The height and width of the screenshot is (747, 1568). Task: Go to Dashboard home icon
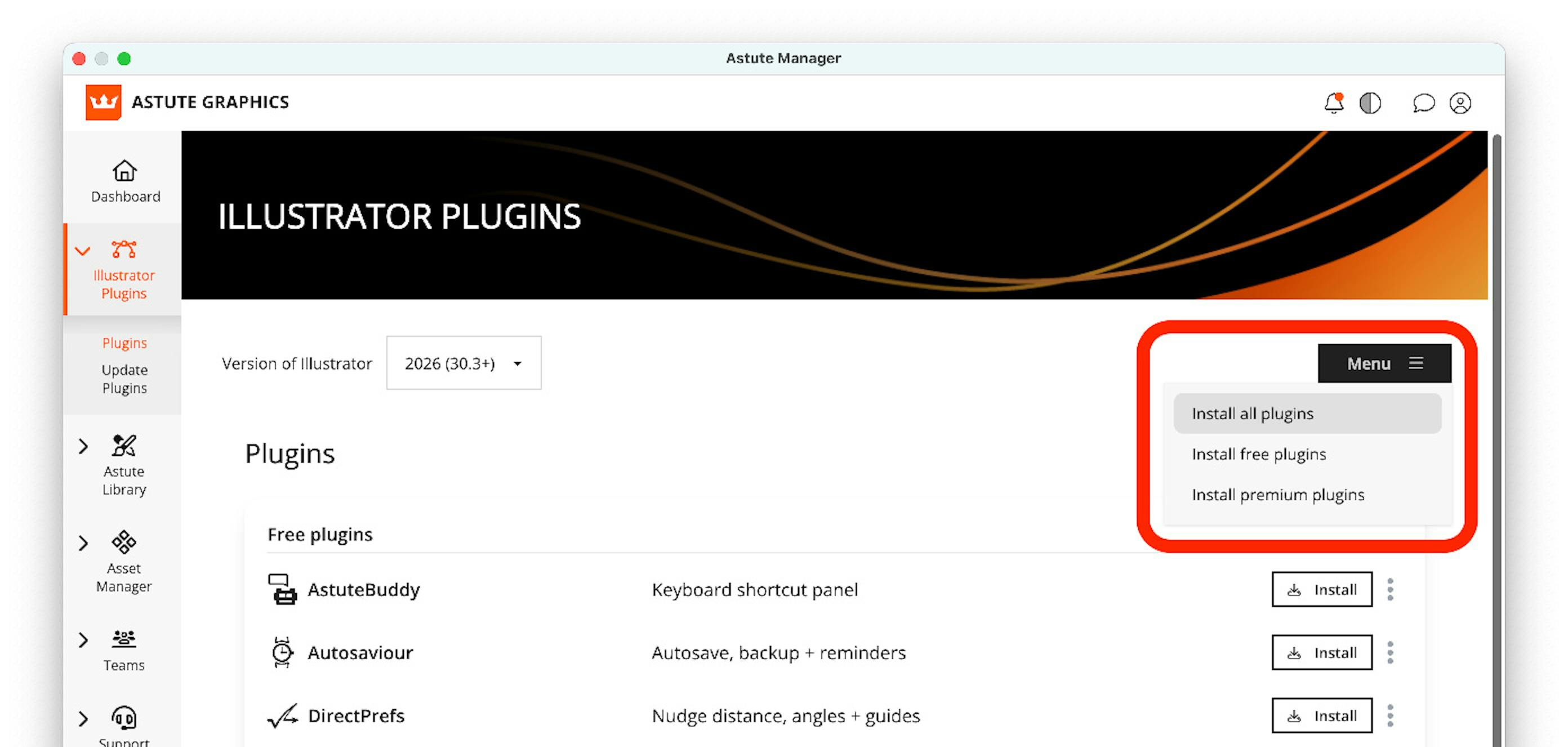125,171
